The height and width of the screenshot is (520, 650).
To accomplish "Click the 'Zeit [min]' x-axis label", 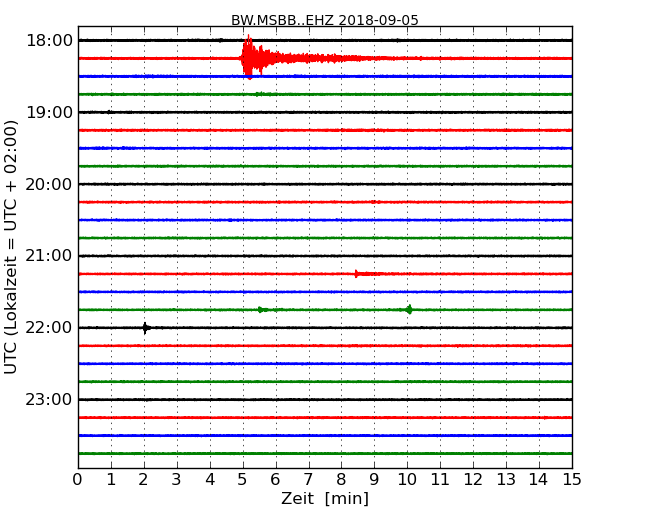I will 325,498.
